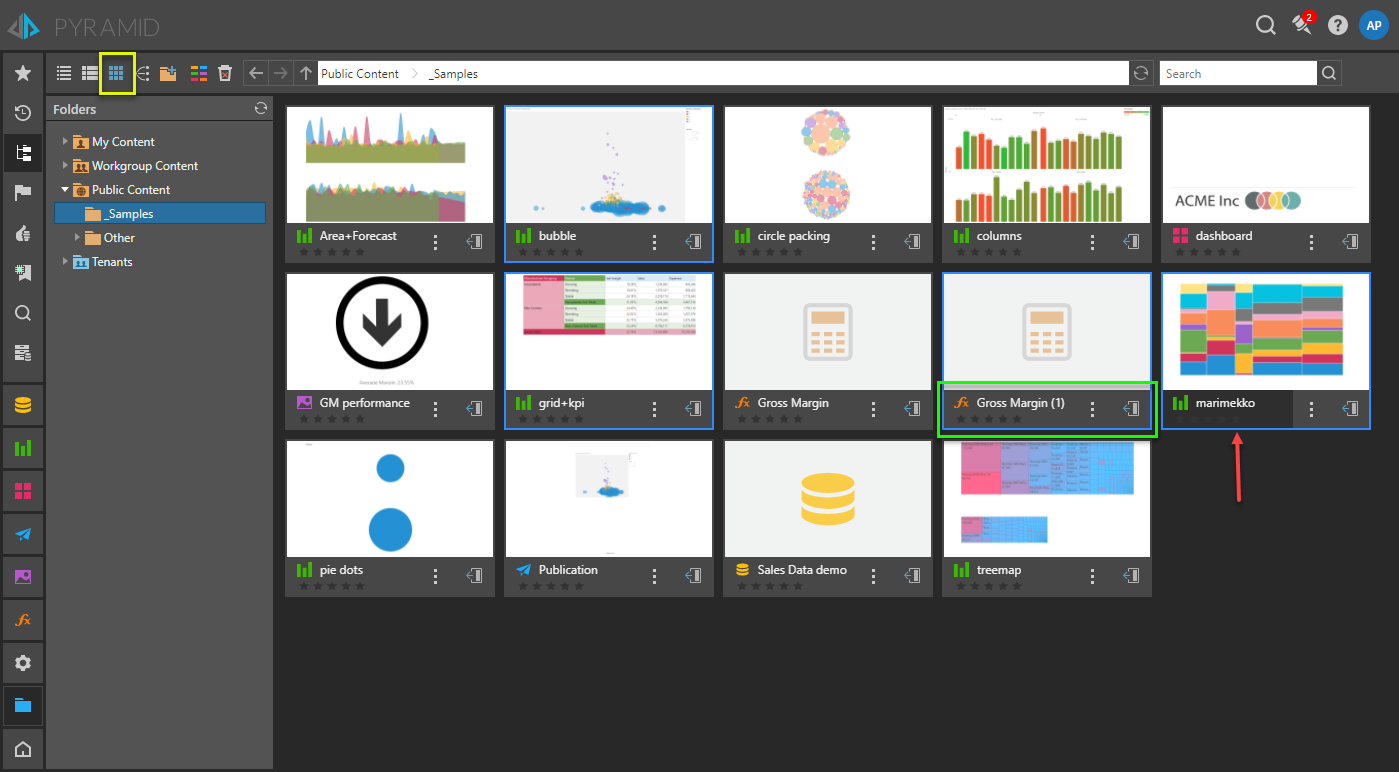Screen dimensions: 1399x772
Task: Open the notifications icon with red badge
Action: pos(1302,25)
